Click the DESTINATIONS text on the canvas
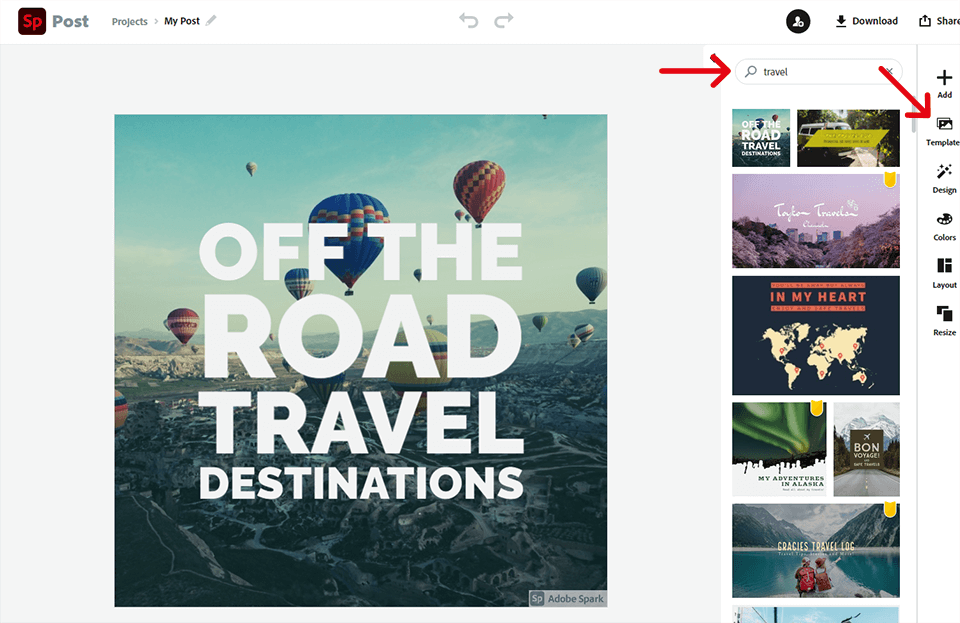960x623 pixels. [361, 482]
